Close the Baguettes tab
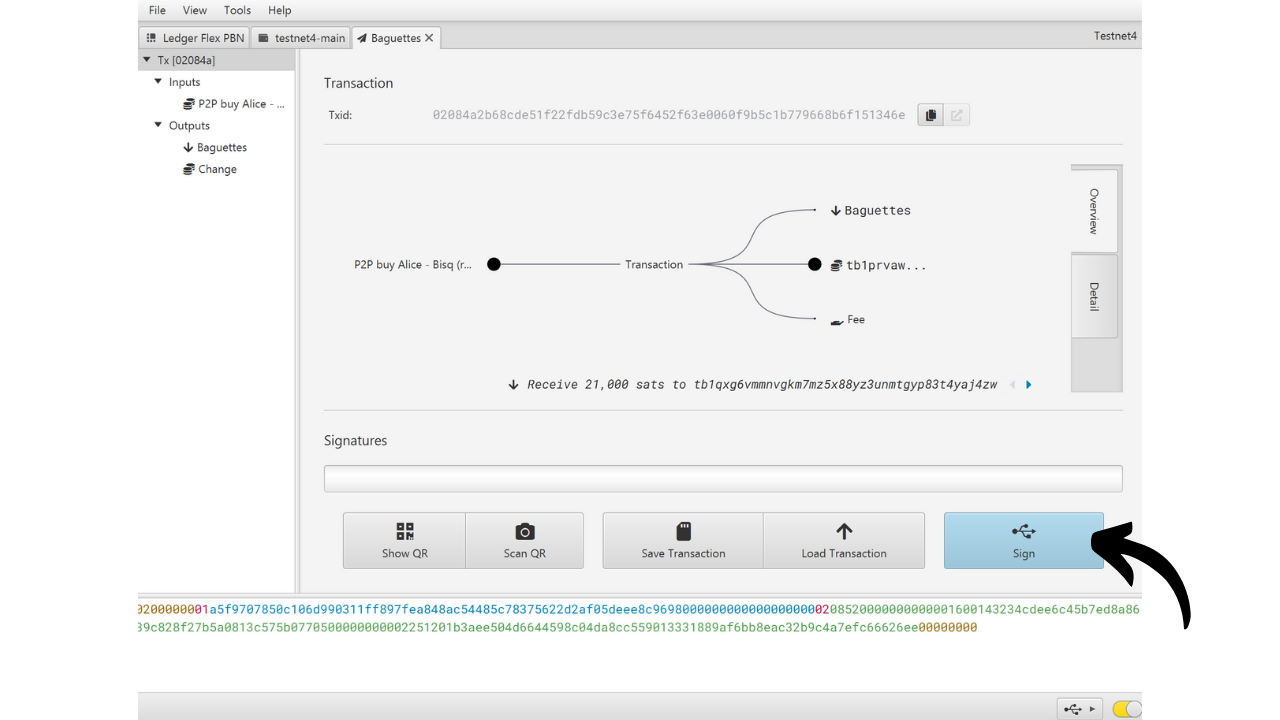This screenshot has width=1280, height=720. [x=429, y=38]
